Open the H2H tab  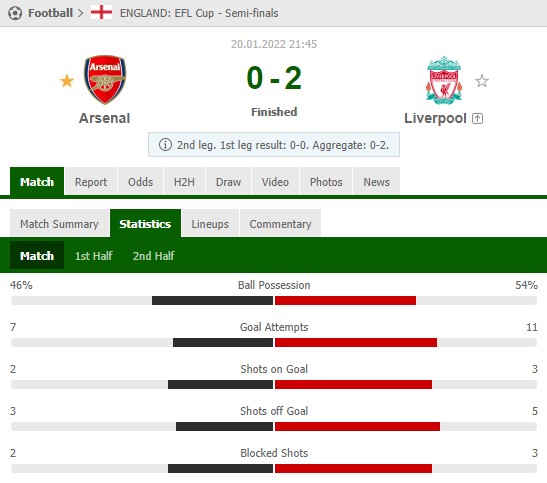tap(185, 181)
